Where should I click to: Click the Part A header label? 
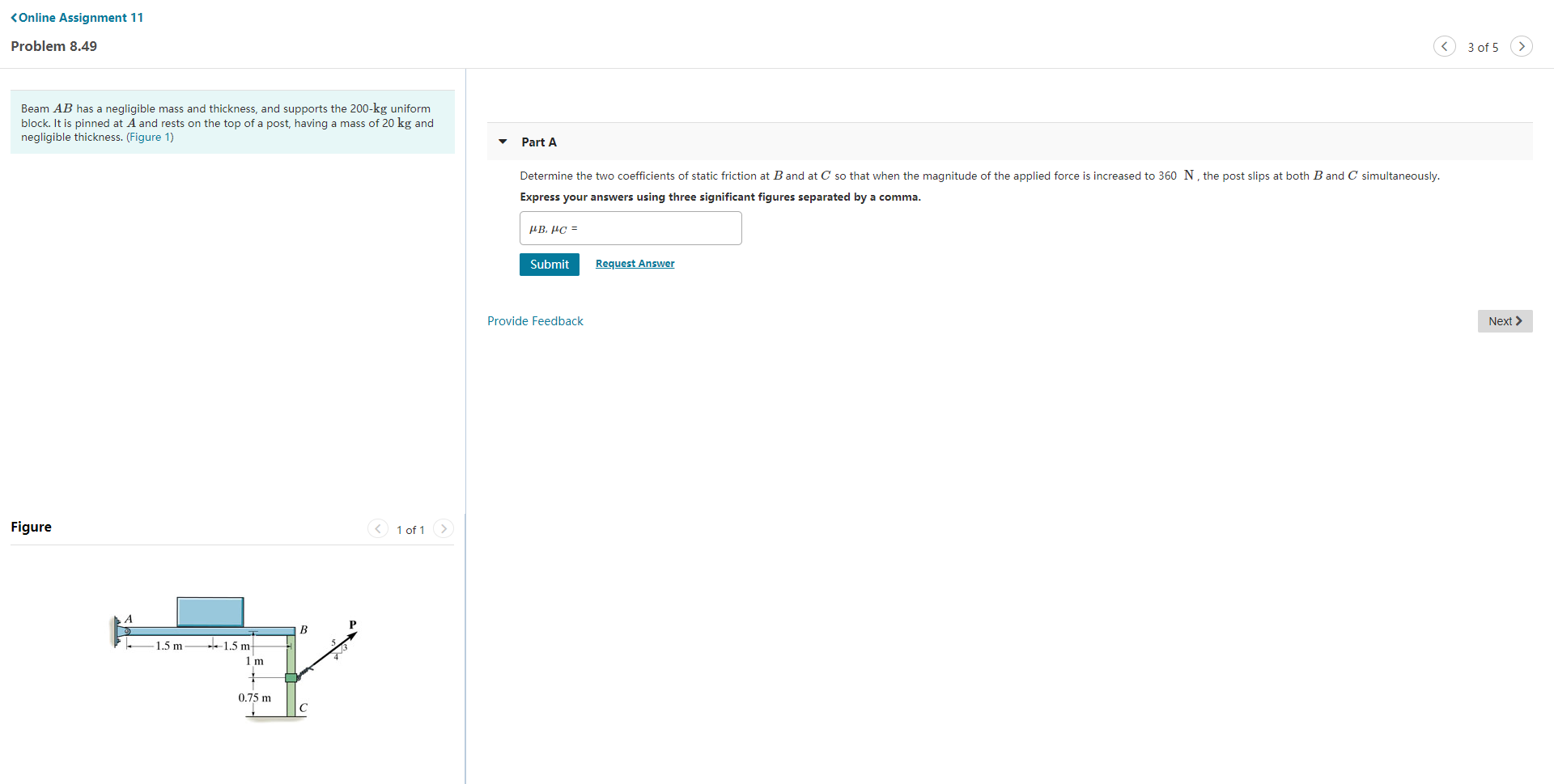point(539,142)
